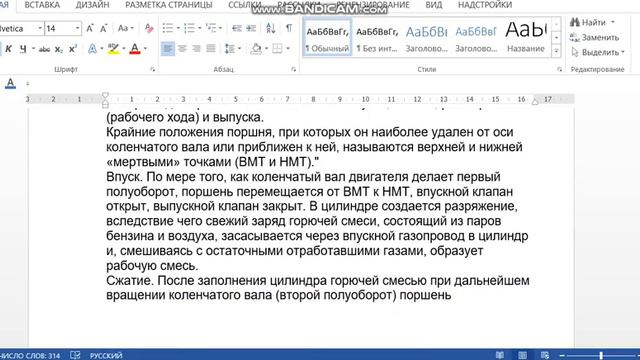This screenshot has height=360, width=640.
Task: Open the ВИД ribbon tab
Action: 433,5
